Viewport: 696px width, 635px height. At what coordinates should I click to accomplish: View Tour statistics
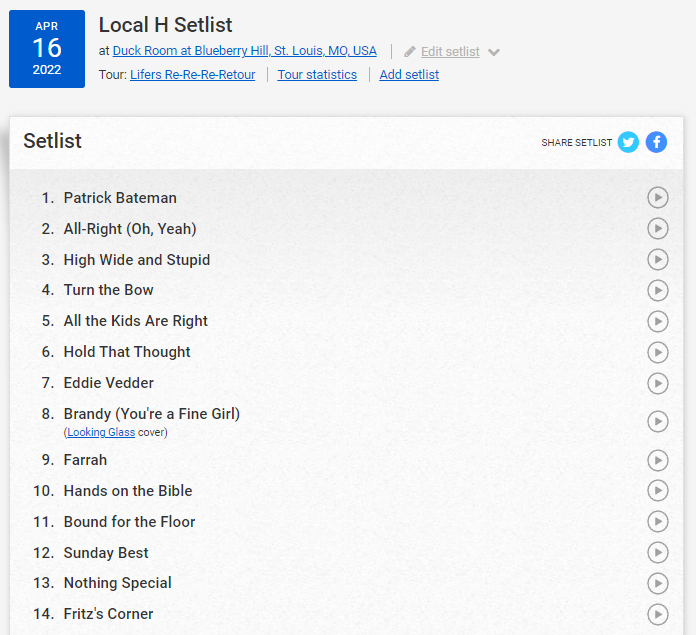(x=317, y=75)
